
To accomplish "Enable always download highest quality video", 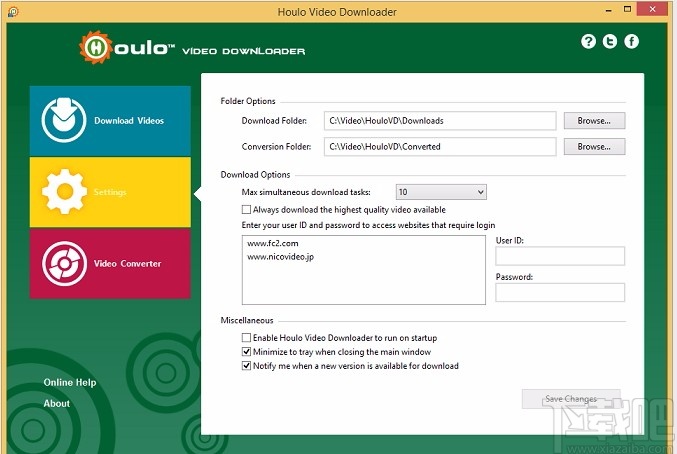I will [x=246, y=210].
